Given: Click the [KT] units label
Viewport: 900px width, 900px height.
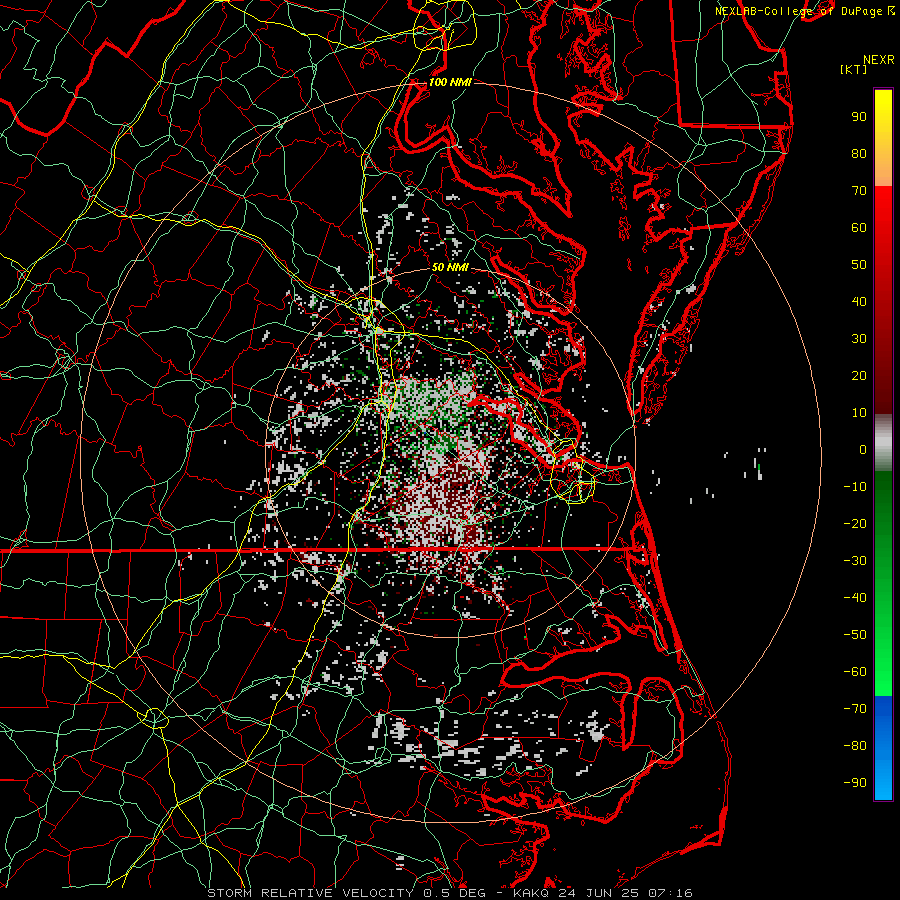Looking at the screenshot, I should pos(854,69).
